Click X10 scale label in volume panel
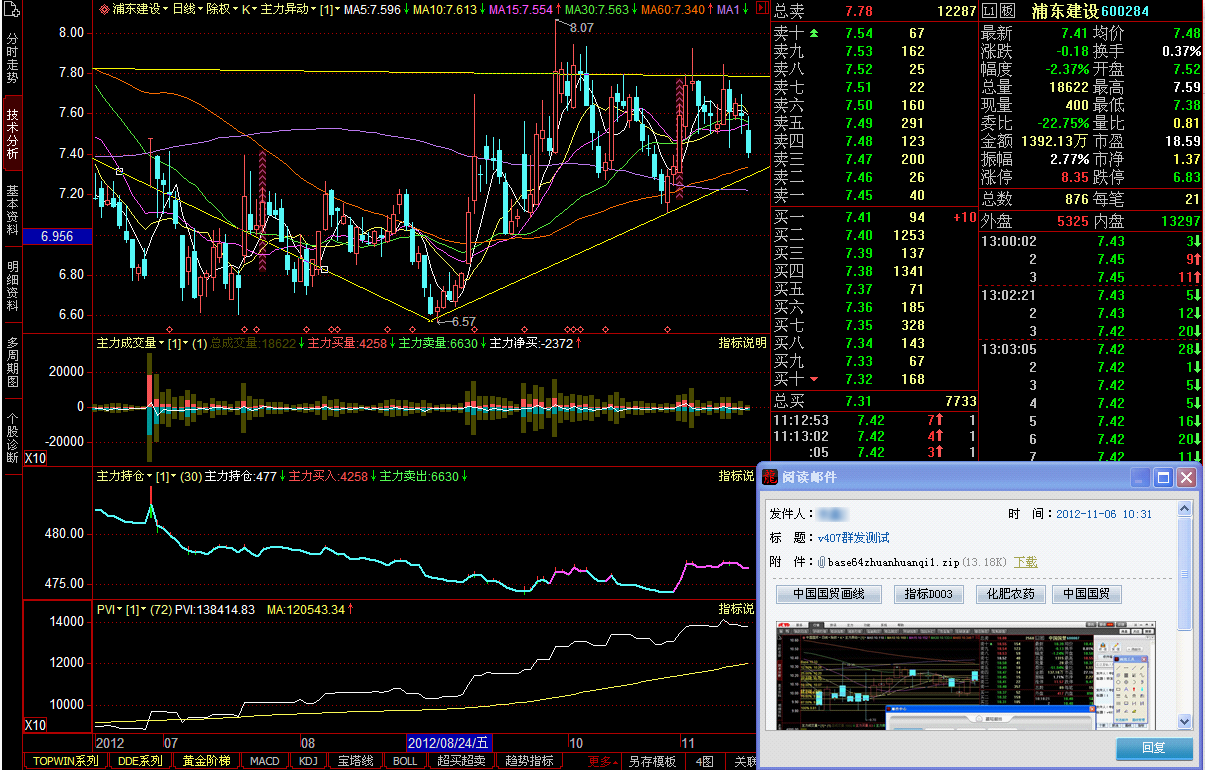The height and width of the screenshot is (771, 1206). click(35, 458)
